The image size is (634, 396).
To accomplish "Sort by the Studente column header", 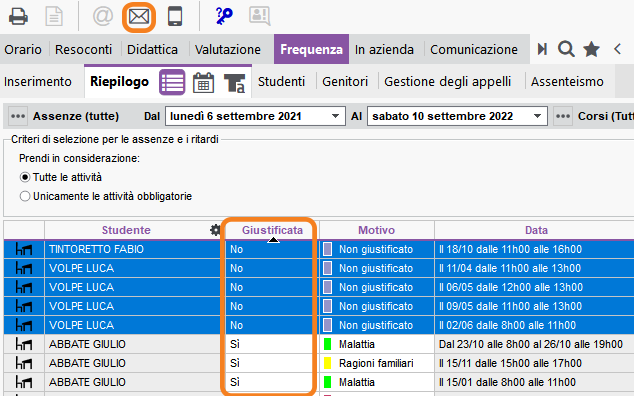I will tap(126, 230).
